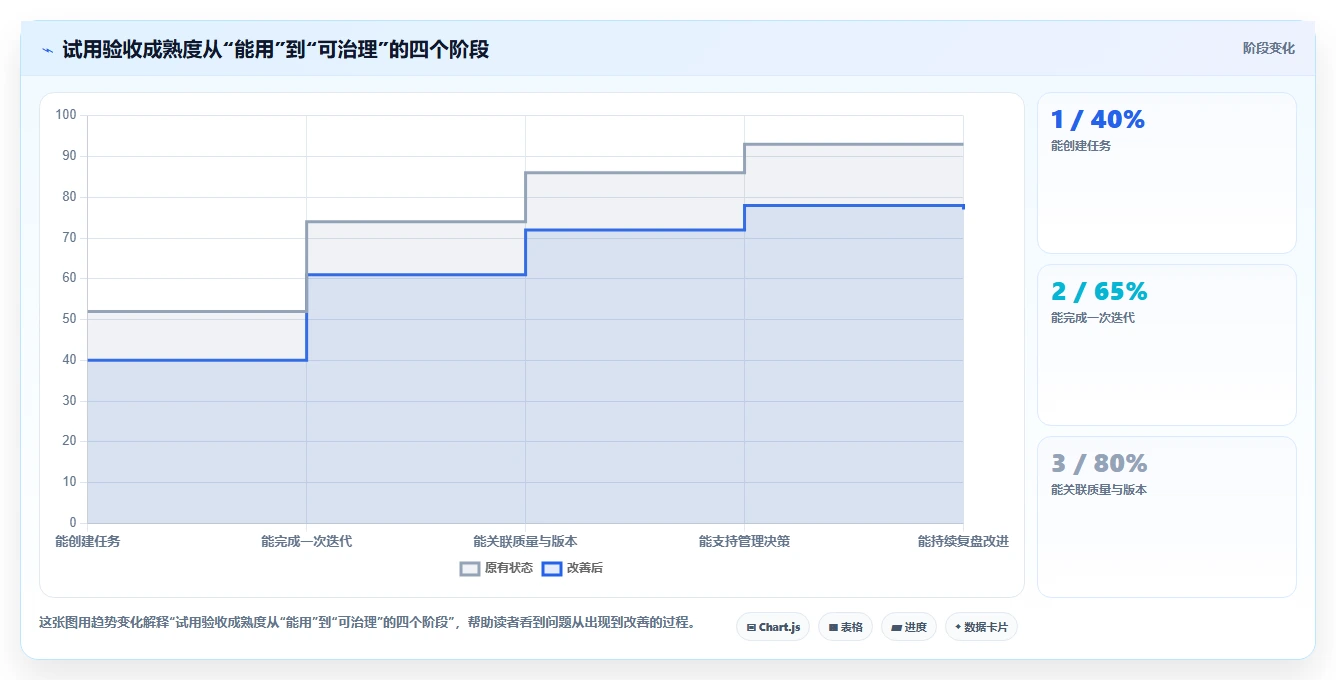Open the 3 / 80% stage card

tap(1167, 517)
